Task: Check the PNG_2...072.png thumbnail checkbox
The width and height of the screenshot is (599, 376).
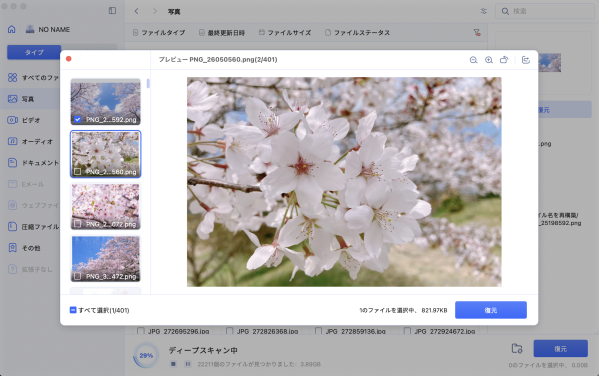Action: point(78,224)
